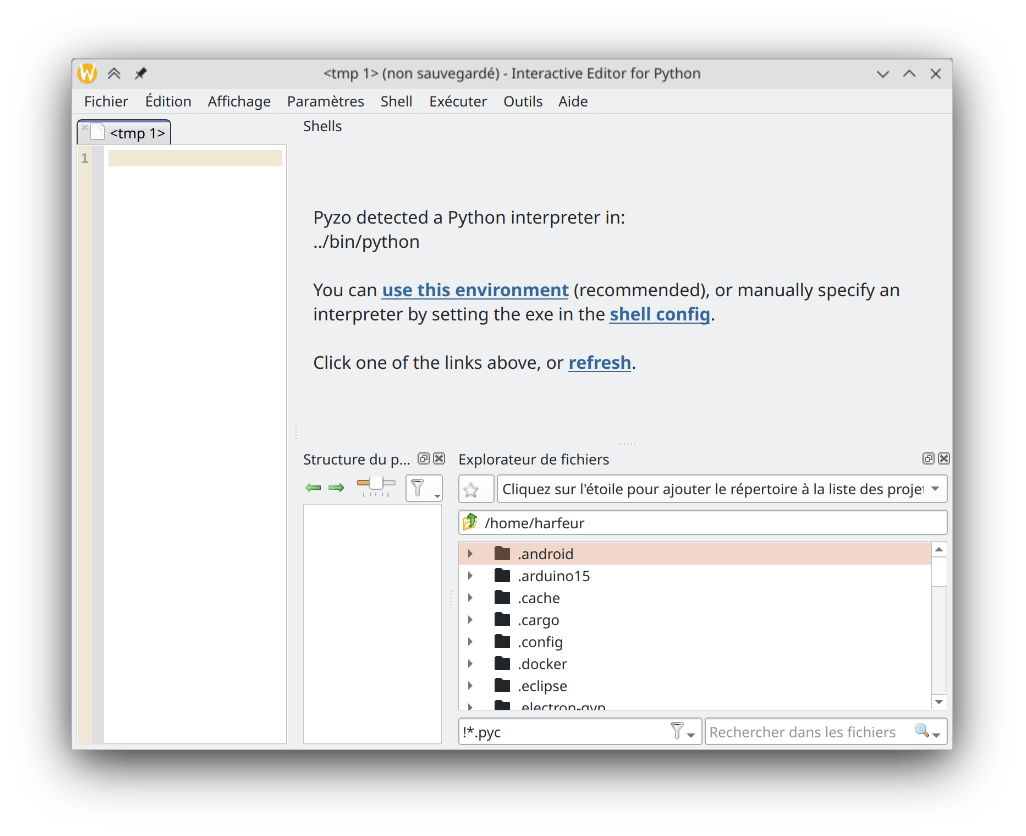
Task: Select the .cargo folder row
Action: pos(695,620)
